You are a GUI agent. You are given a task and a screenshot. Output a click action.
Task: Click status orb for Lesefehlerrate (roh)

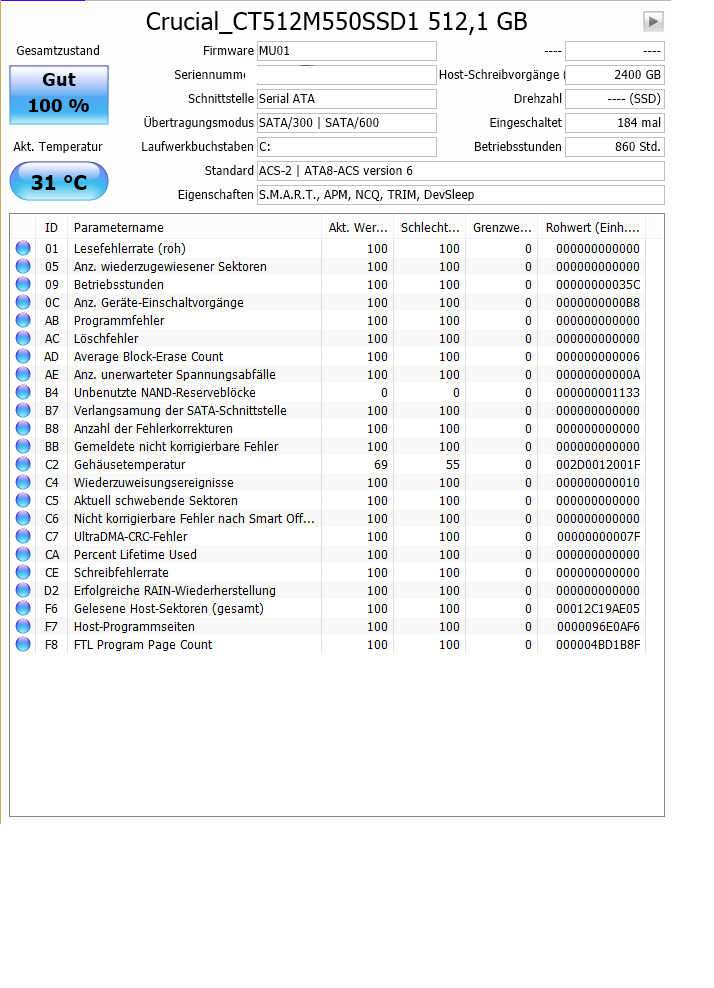click(23, 248)
